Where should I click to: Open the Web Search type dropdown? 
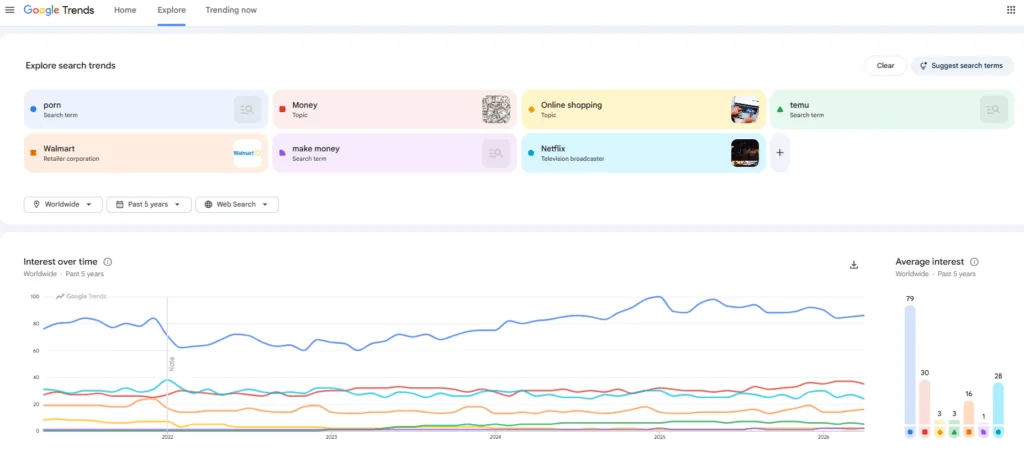237,204
